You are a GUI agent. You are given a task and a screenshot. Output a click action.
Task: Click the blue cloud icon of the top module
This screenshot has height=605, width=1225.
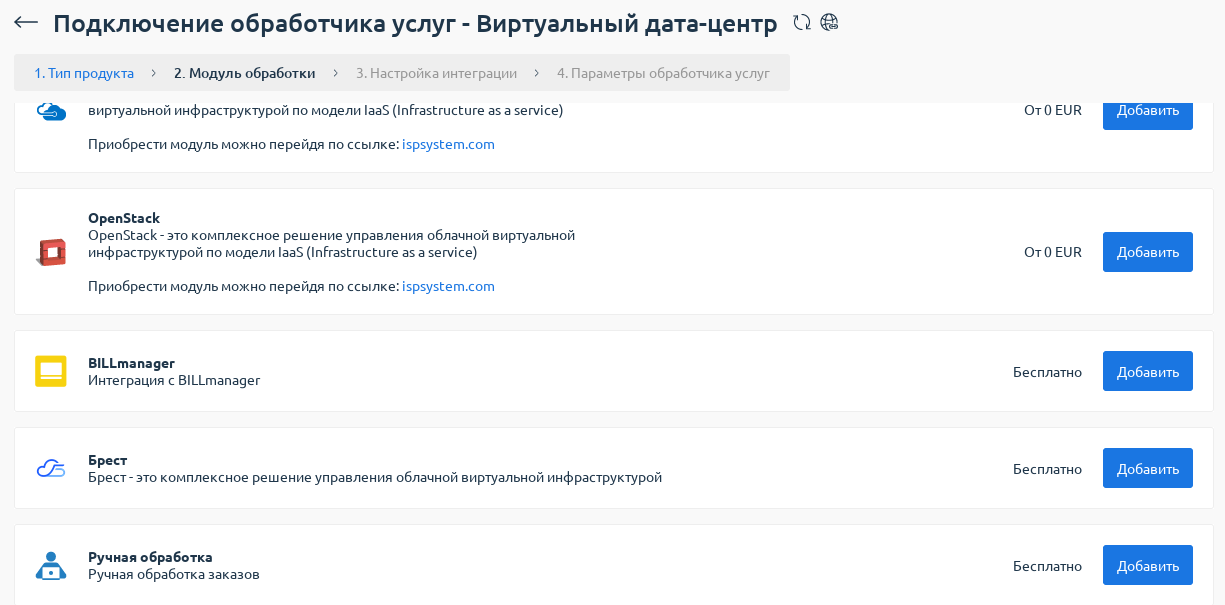tap(51, 111)
